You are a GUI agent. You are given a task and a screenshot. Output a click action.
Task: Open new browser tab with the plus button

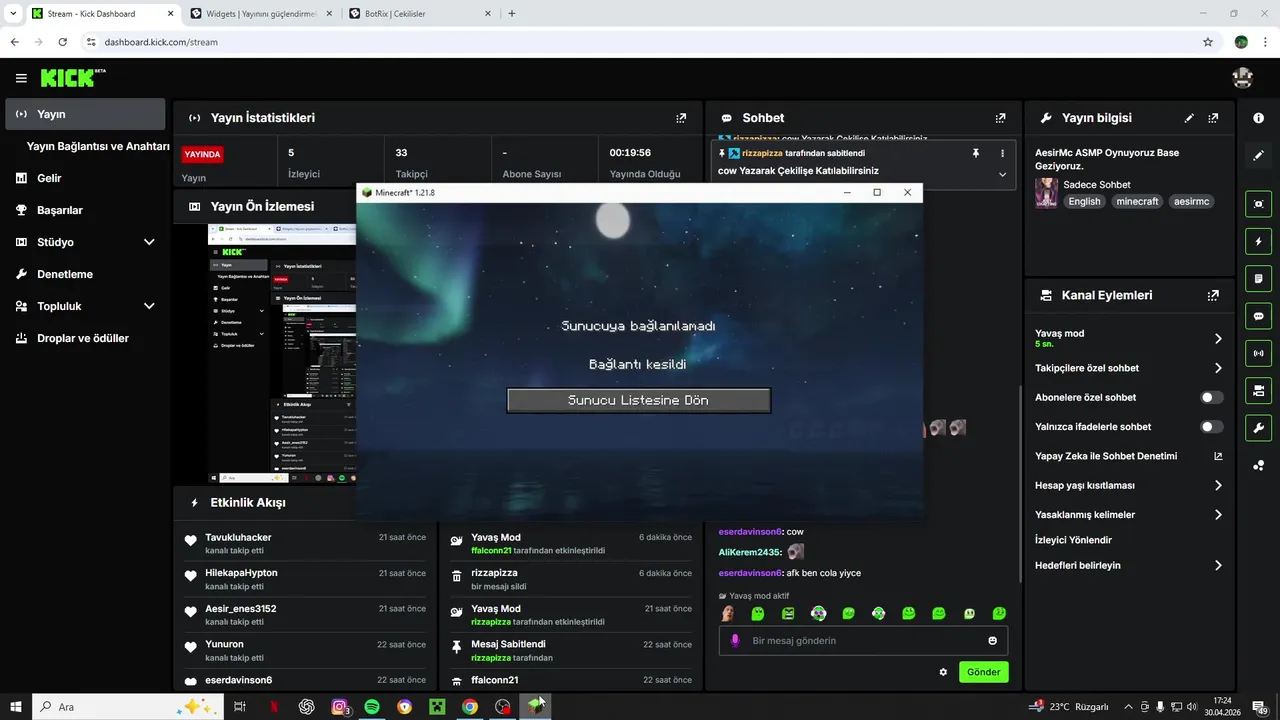point(512,14)
